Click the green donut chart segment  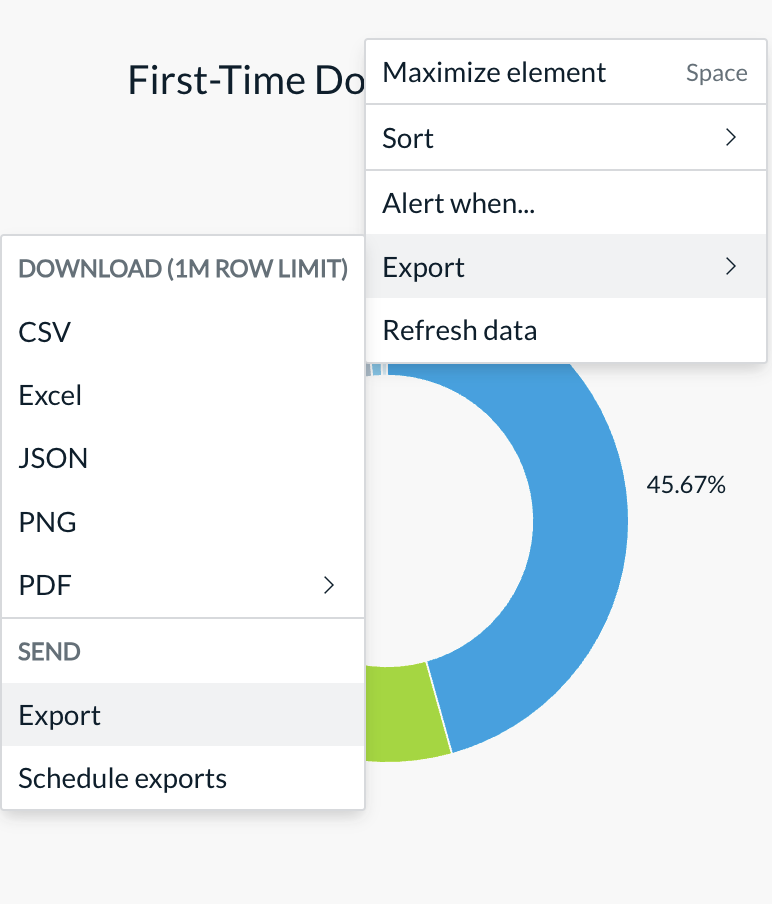(404, 712)
